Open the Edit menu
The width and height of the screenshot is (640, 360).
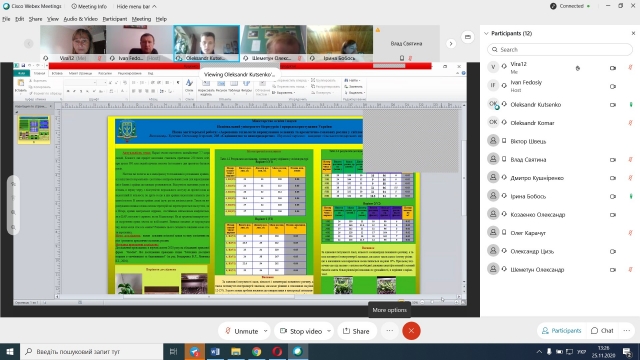click(x=20, y=19)
